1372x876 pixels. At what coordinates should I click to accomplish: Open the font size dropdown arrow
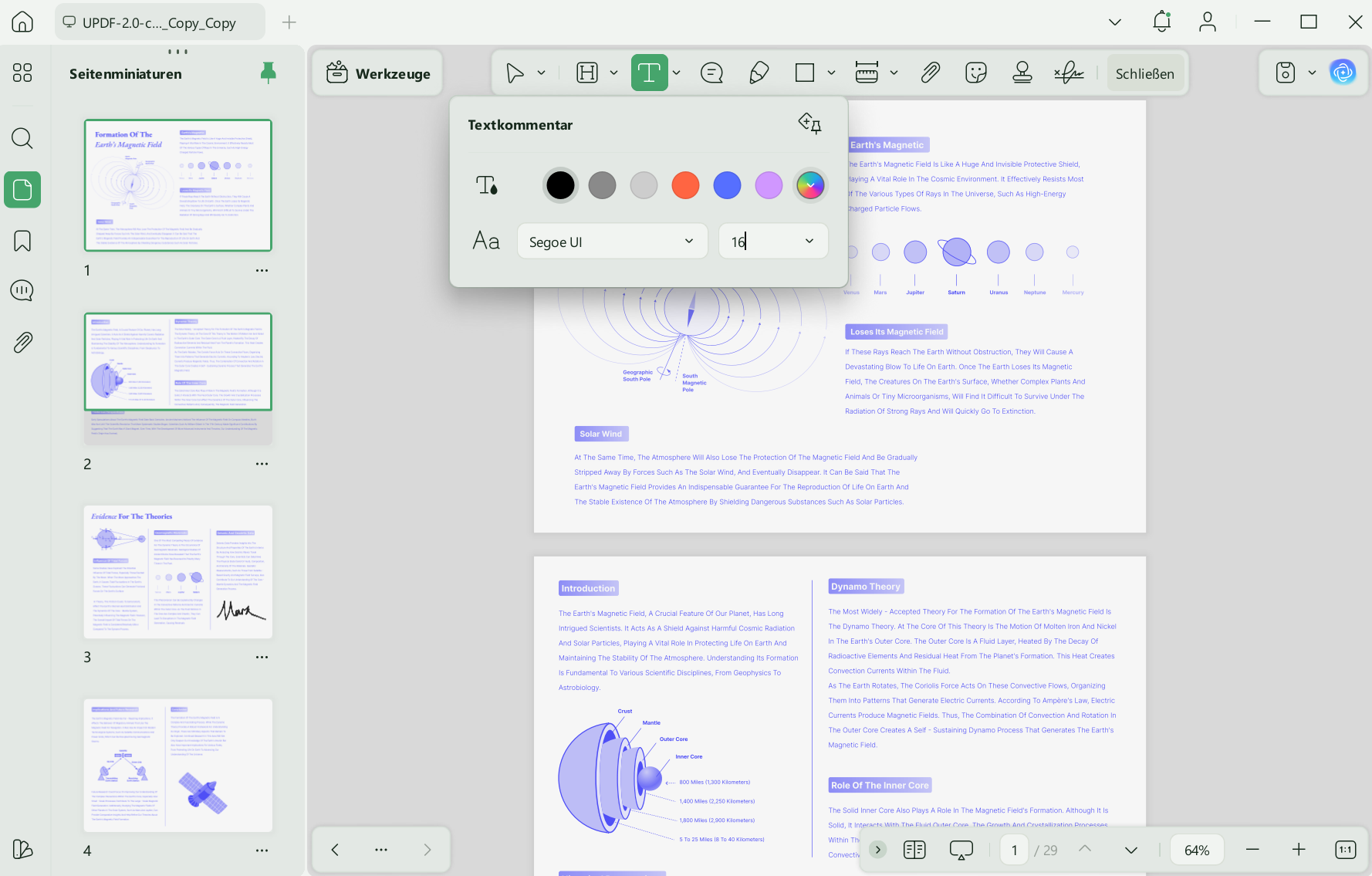809,242
